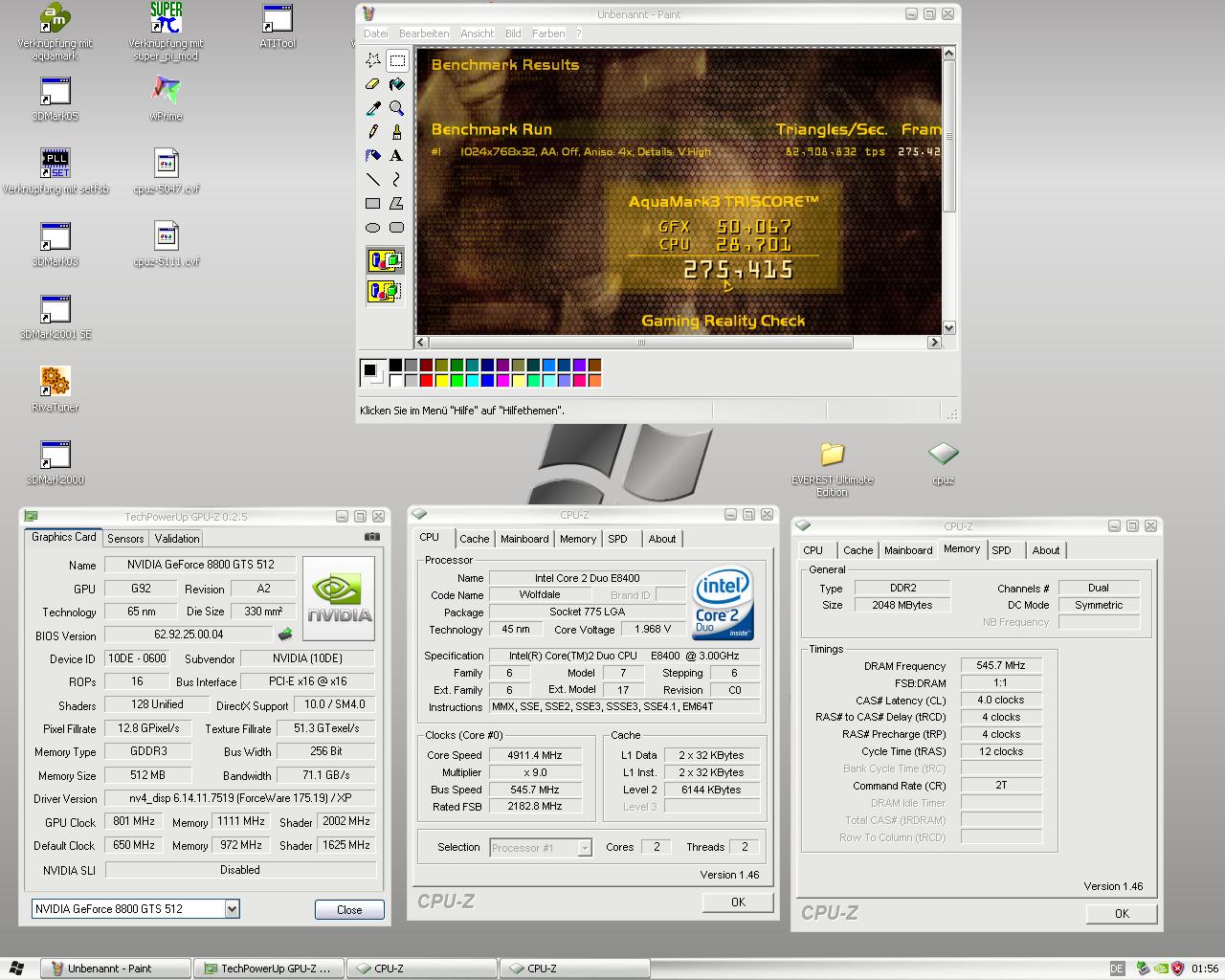Image resolution: width=1225 pixels, height=980 pixels.
Task: Pick the red color swatch in Paint palette
Action: click(426, 381)
